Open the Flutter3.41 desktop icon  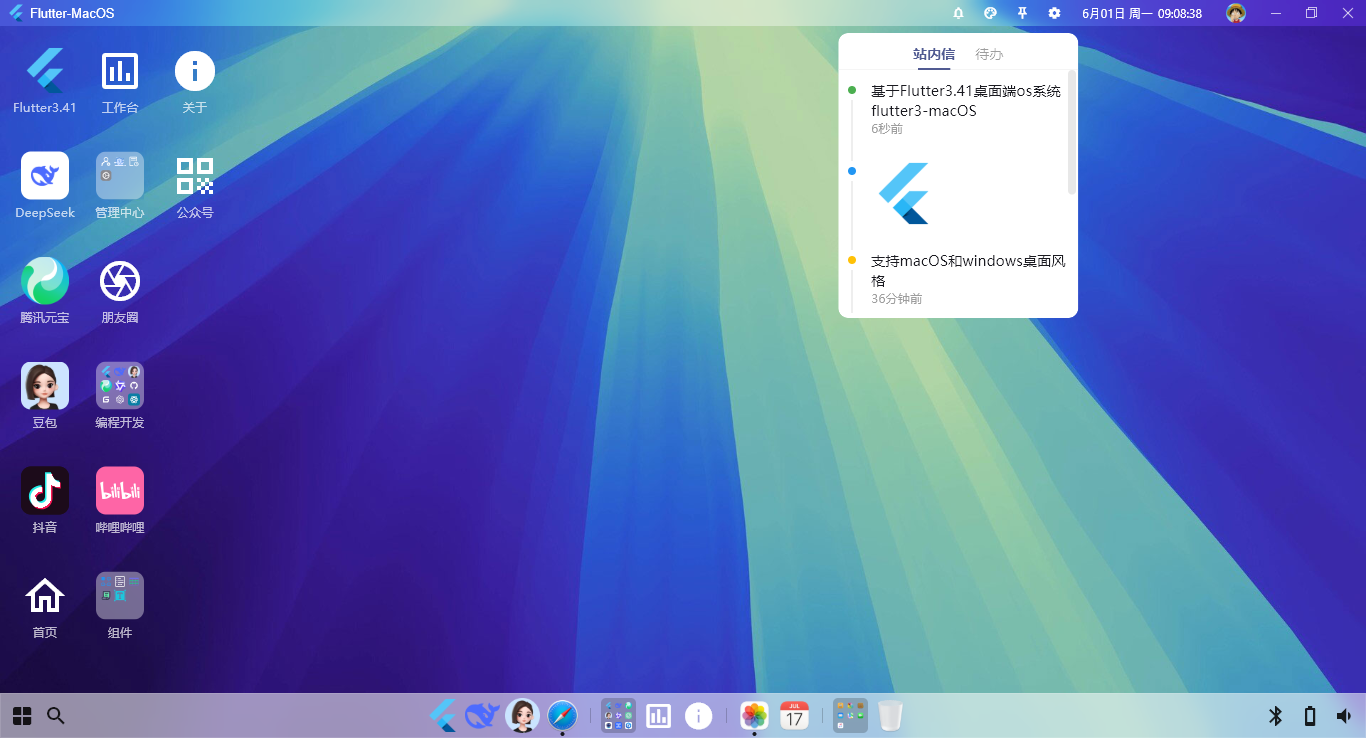click(x=45, y=71)
